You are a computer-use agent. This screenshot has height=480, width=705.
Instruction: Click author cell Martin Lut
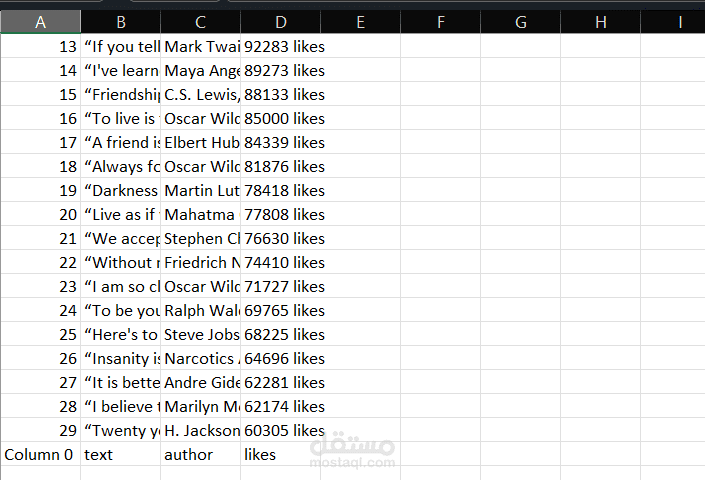point(201,190)
